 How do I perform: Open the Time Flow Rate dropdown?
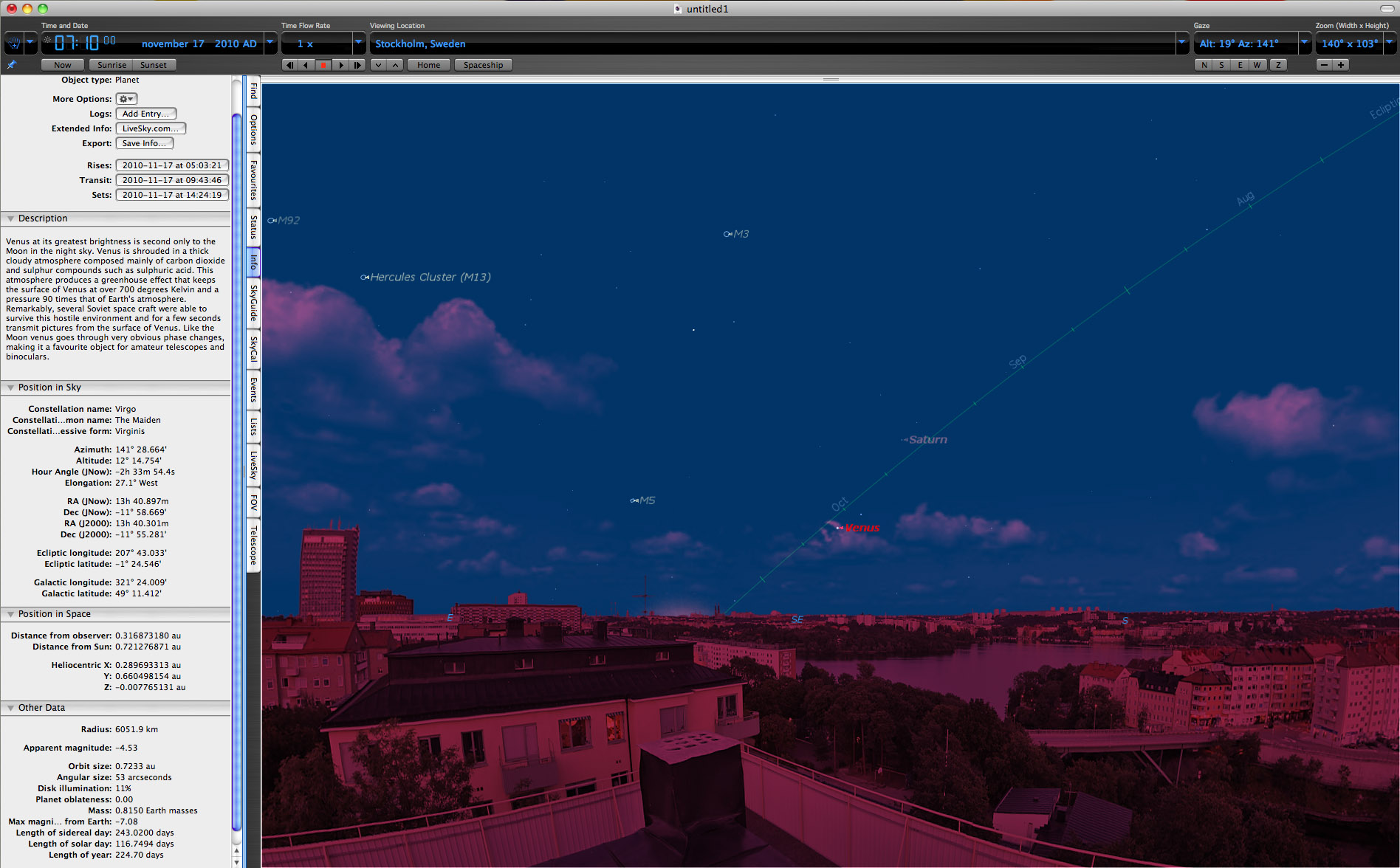point(359,44)
